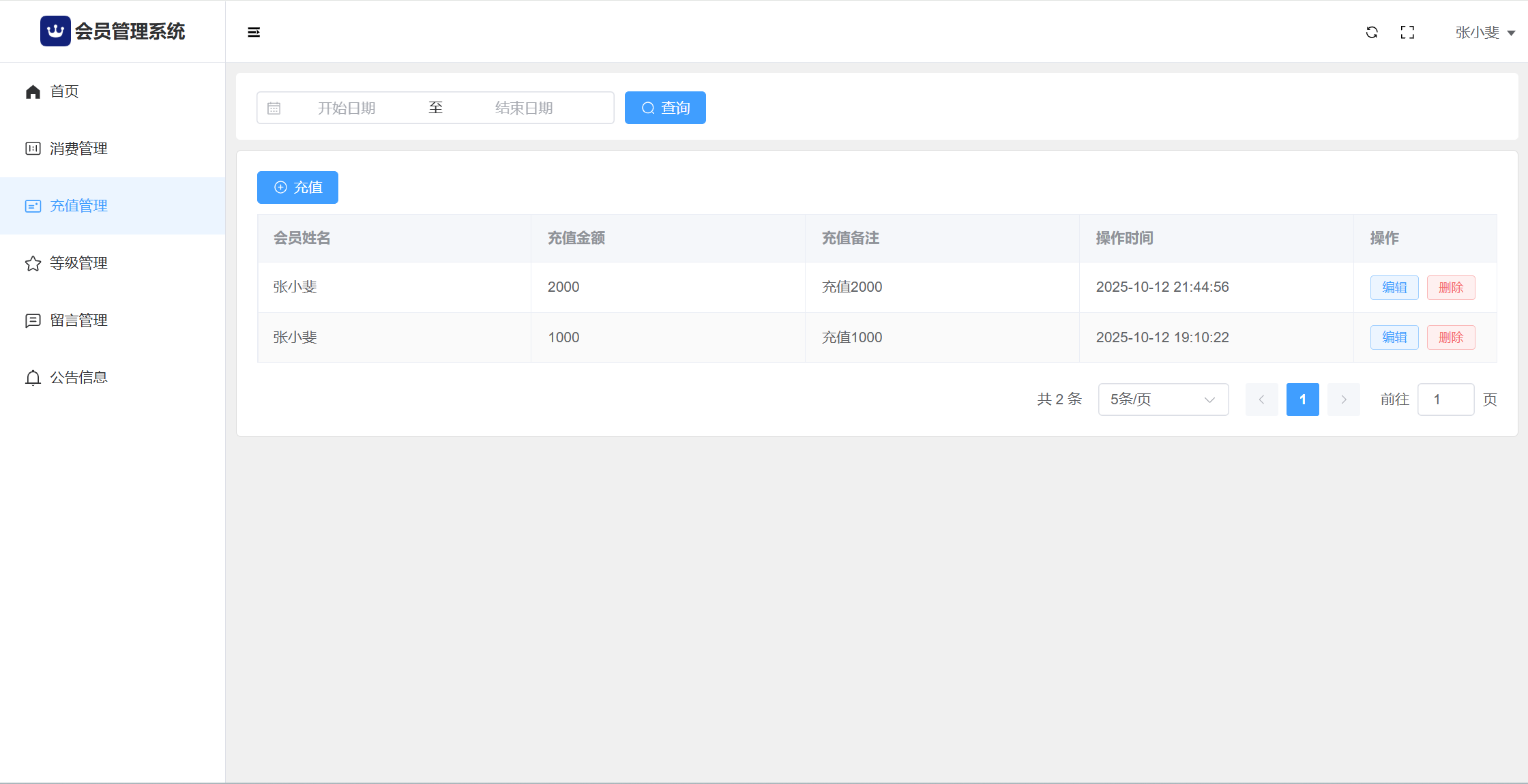
Task: Click the crown logo icon
Action: (55, 31)
